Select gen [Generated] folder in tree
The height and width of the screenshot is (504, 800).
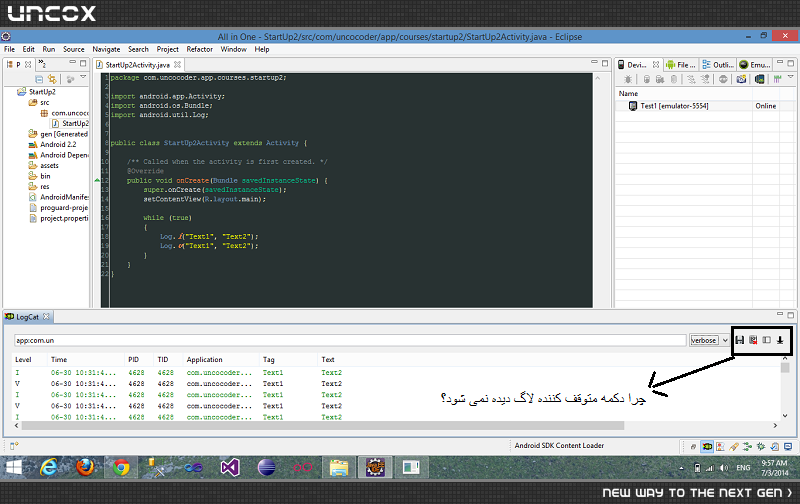pyautogui.click(x=58, y=134)
